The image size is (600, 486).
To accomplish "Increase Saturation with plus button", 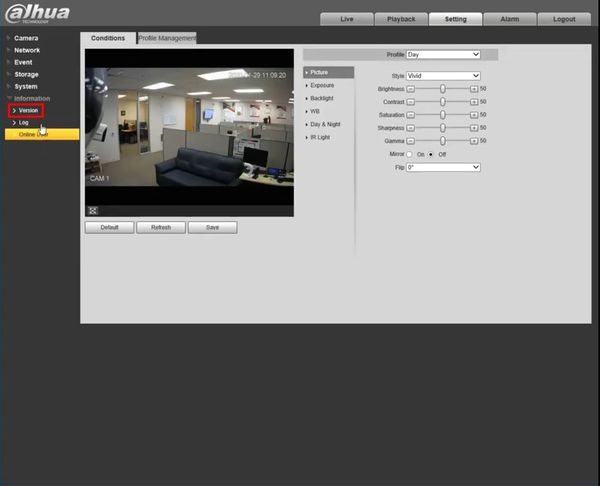I will pos(474,115).
